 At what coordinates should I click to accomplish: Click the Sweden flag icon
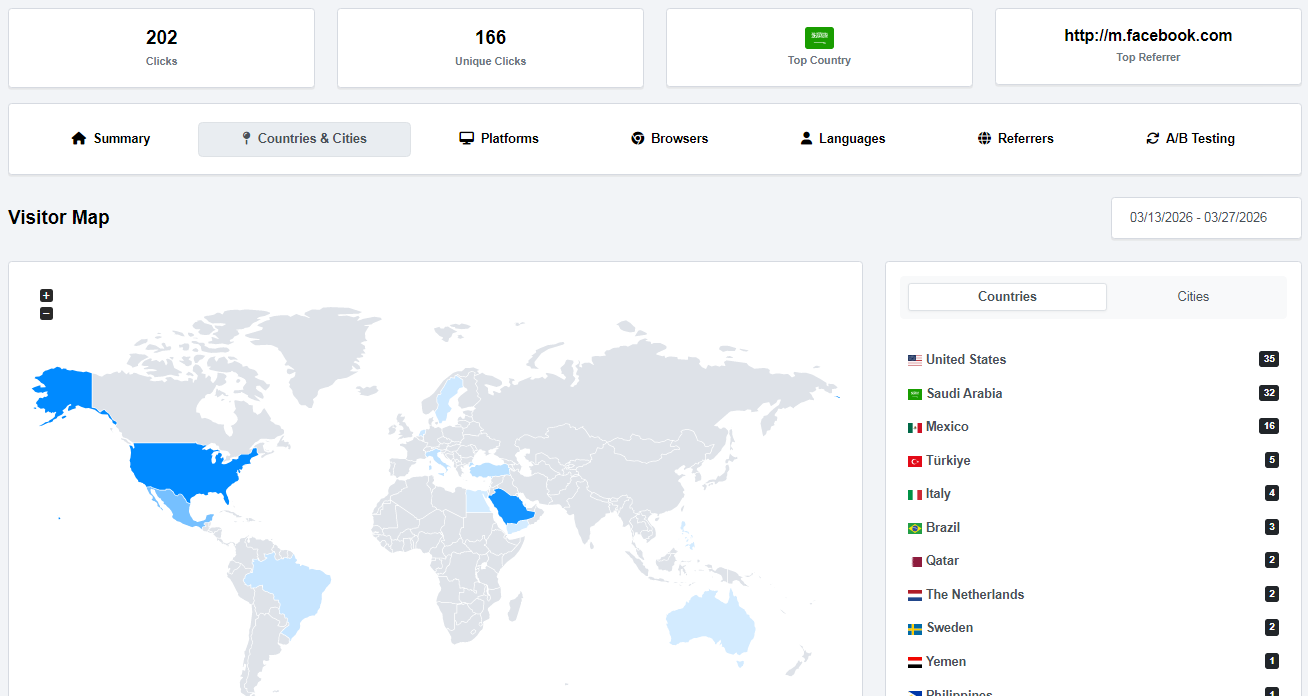[x=914, y=629]
